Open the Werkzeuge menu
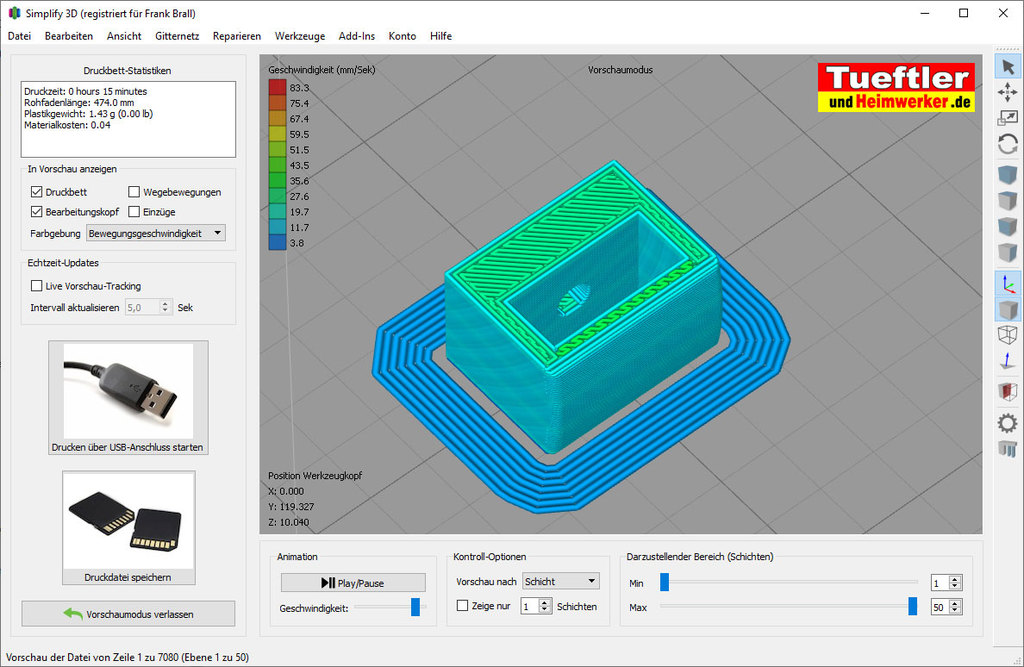This screenshot has width=1024, height=667. pos(300,36)
